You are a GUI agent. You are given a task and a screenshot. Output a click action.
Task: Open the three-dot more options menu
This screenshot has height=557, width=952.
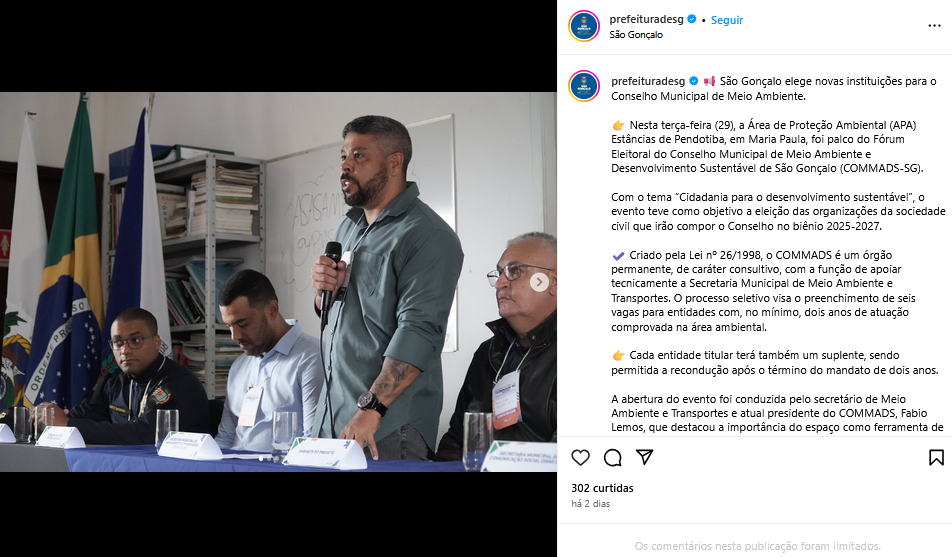934,26
